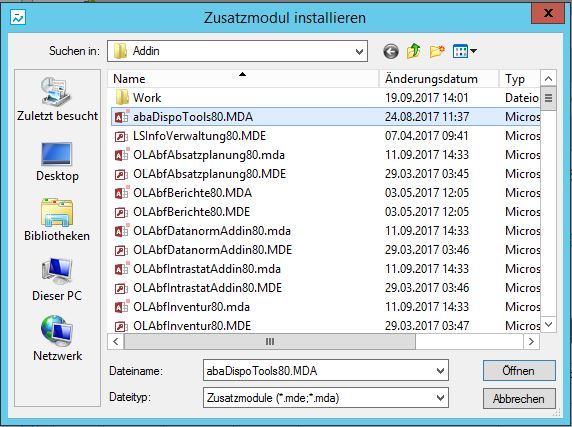Select the Work folder
This screenshot has height=427, width=572.
pyautogui.click(x=147, y=98)
